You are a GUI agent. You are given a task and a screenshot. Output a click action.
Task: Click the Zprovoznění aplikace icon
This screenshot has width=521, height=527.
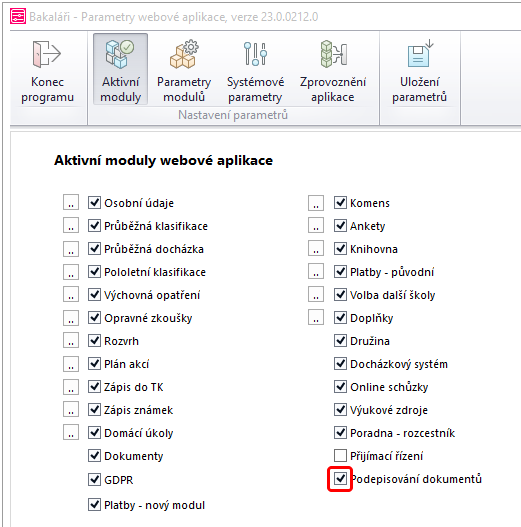333,54
